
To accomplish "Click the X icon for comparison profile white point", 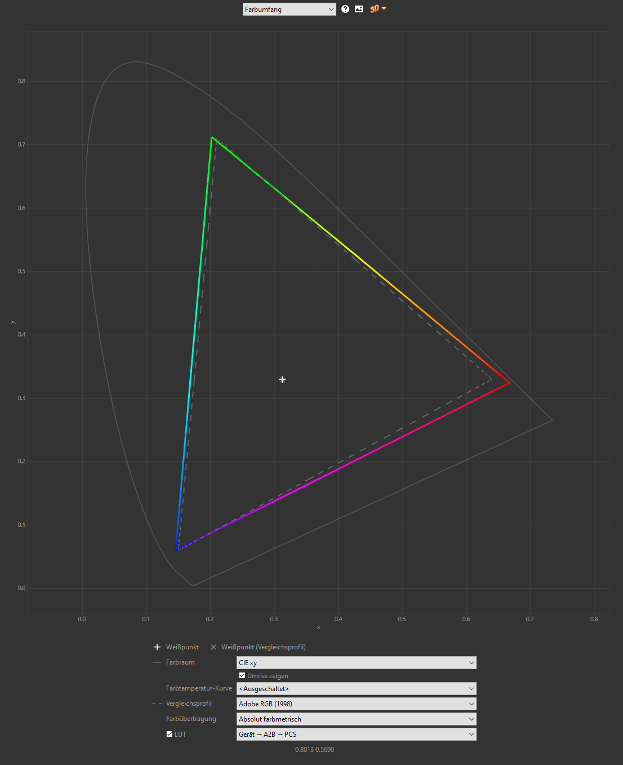I will point(212,647).
